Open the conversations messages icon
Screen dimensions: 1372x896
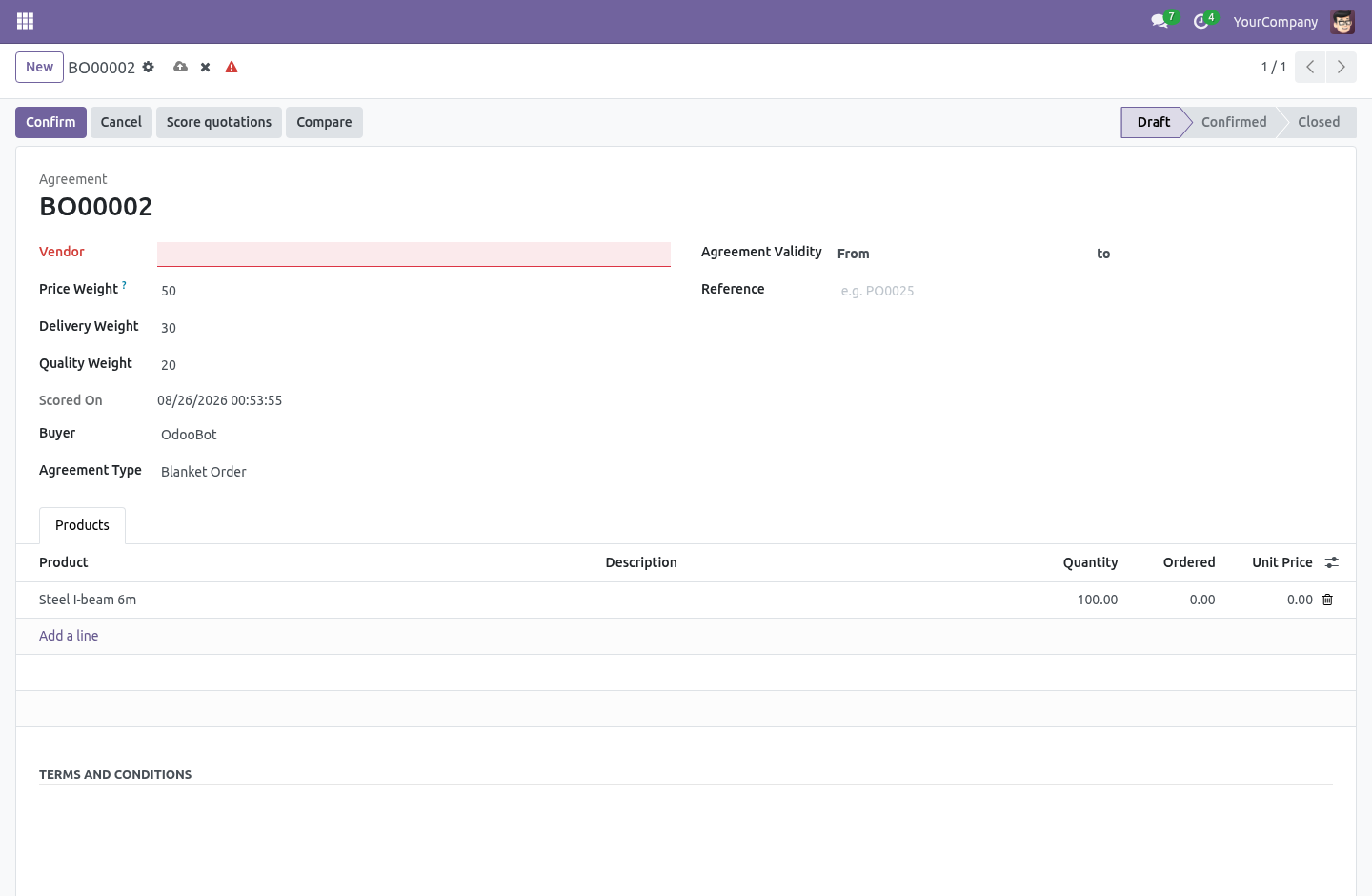[x=1160, y=21]
